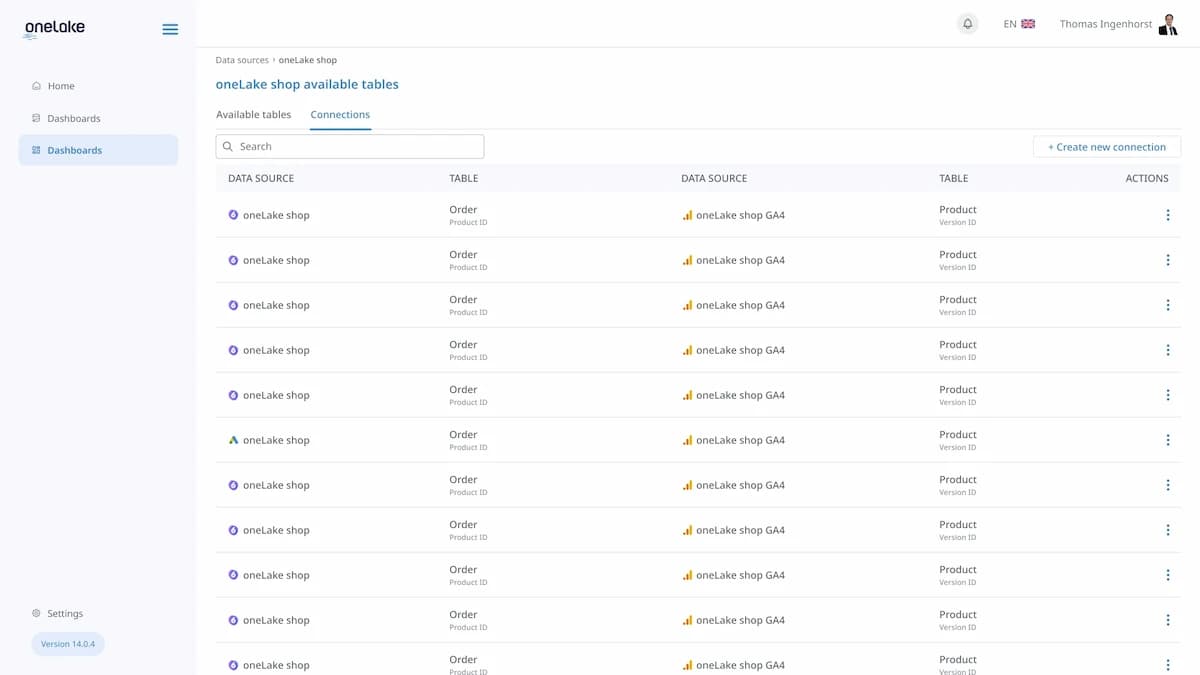Follow the Data sources breadcrumb link
Screen dimensions: 1200x675
point(242,60)
